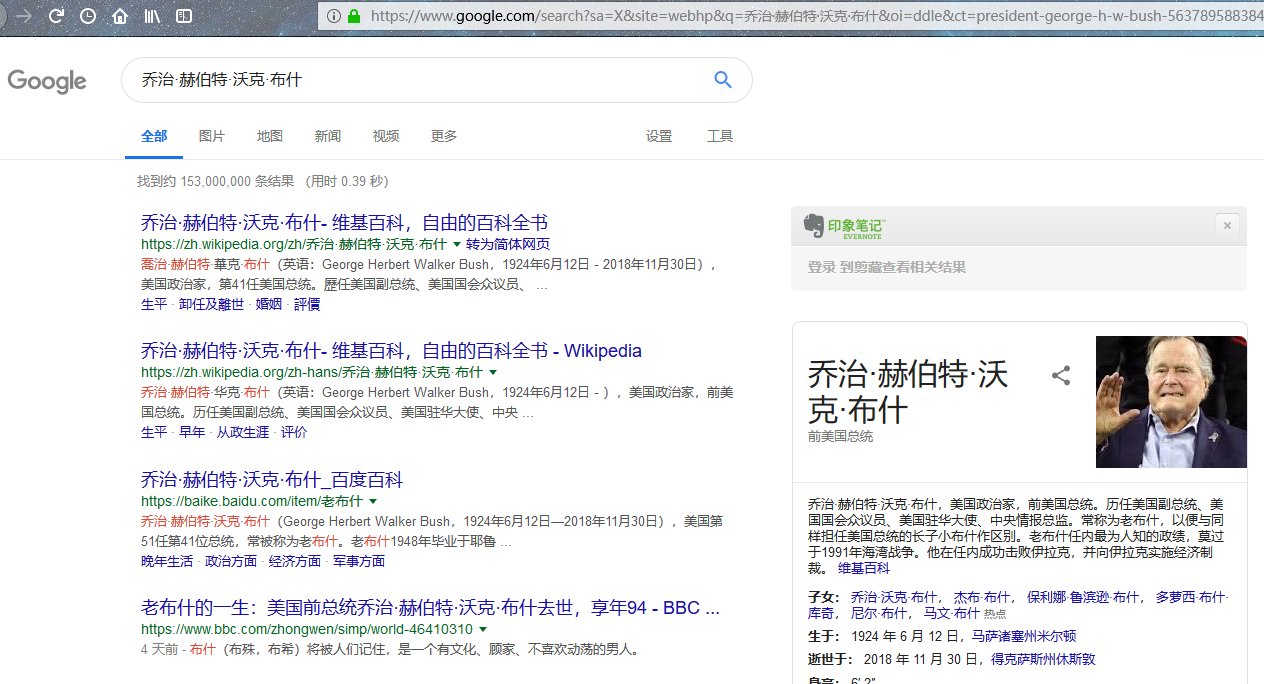This screenshot has height=684, width=1264.
Task: Open the 晚年生活 sitelink
Action: point(167,561)
